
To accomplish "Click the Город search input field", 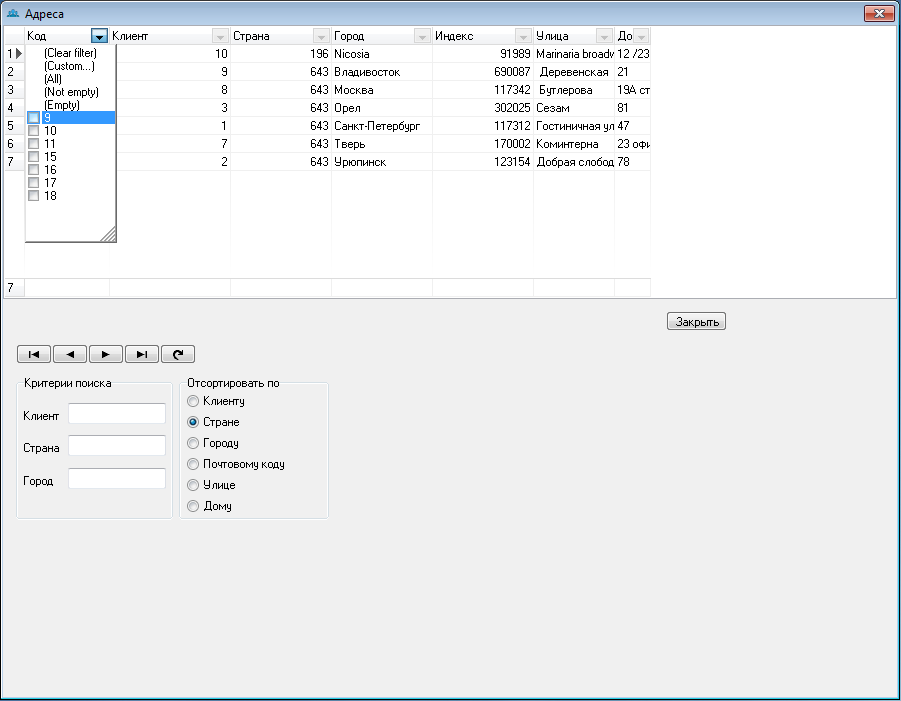I will (117, 479).
